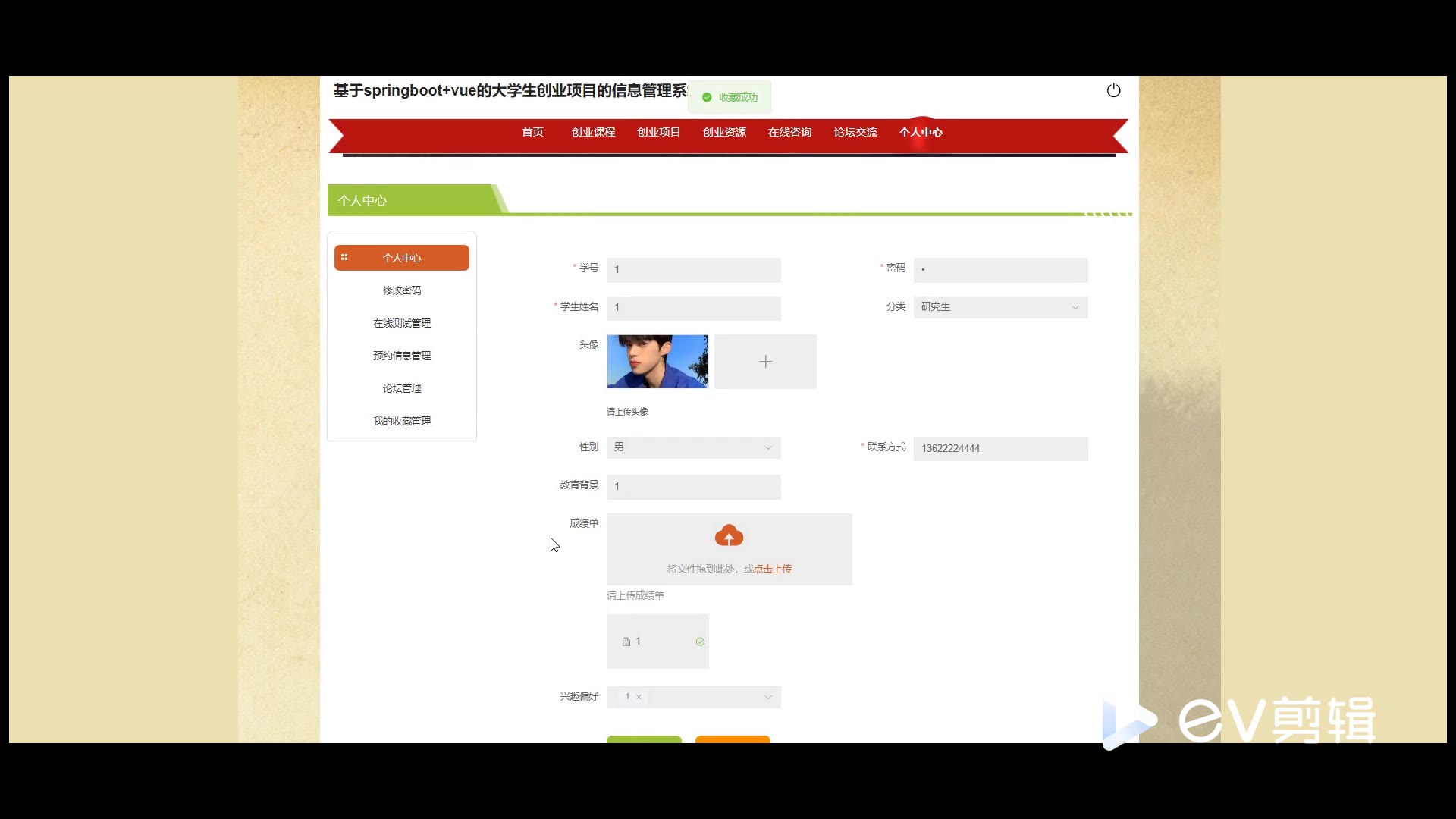Click the plus icon to add avatar
Viewport: 1456px width, 819px height.
tap(765, 362)
